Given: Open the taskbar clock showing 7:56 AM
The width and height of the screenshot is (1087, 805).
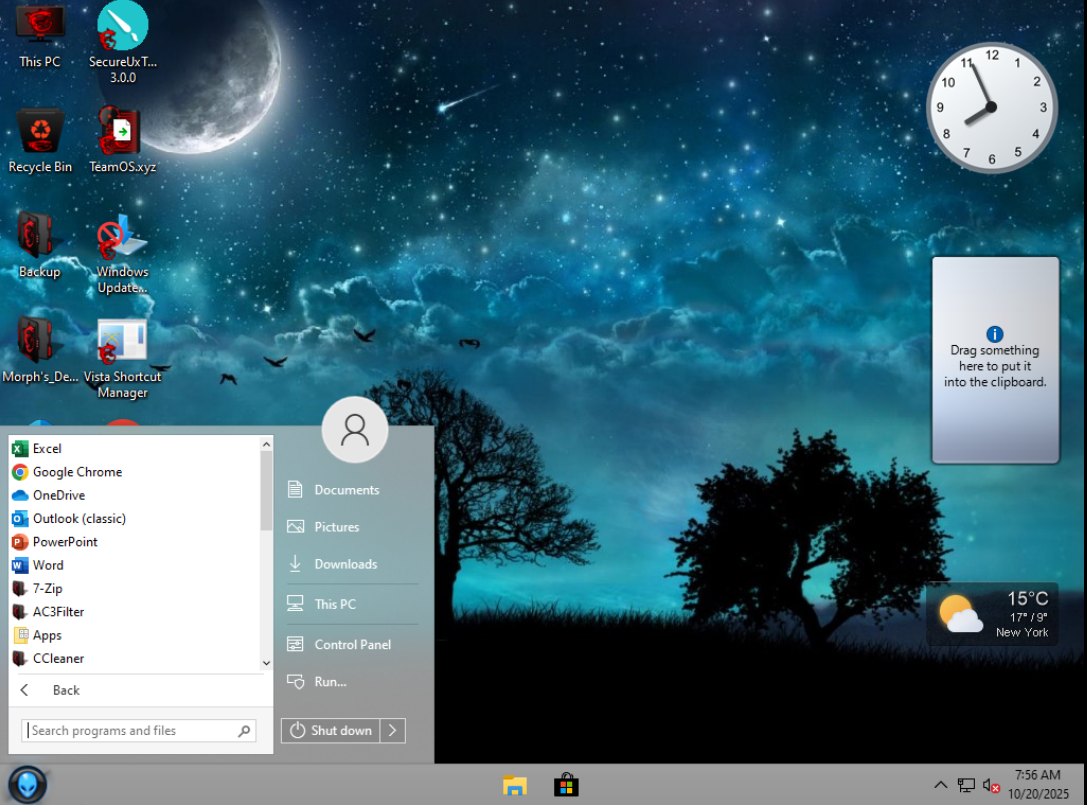Looking at the screenshot, I should pos(1038,784).
